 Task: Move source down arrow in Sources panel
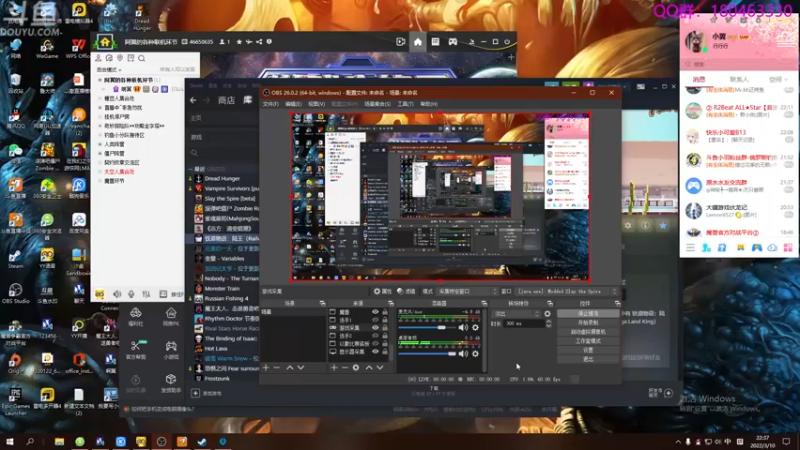coord(380,367)
